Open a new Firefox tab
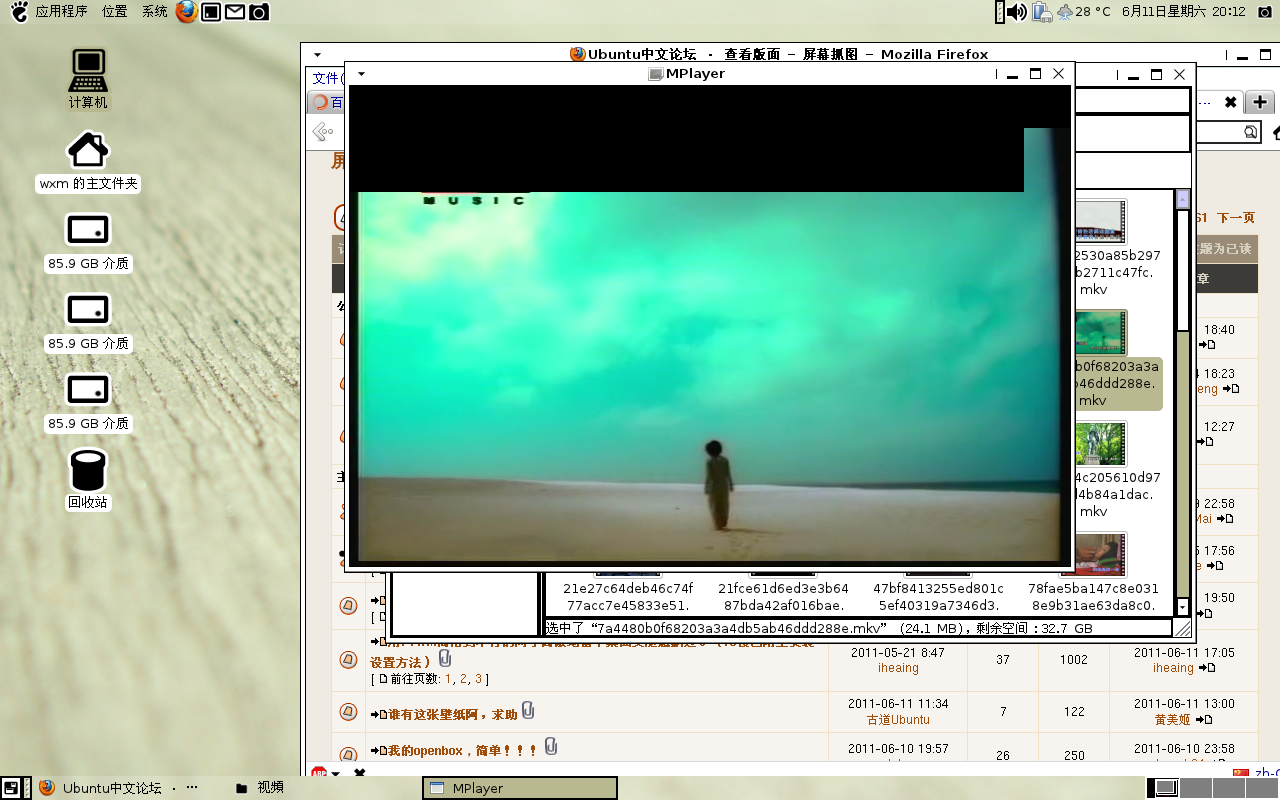This screenshot has height=800, width=1280. click(1259, 102)
